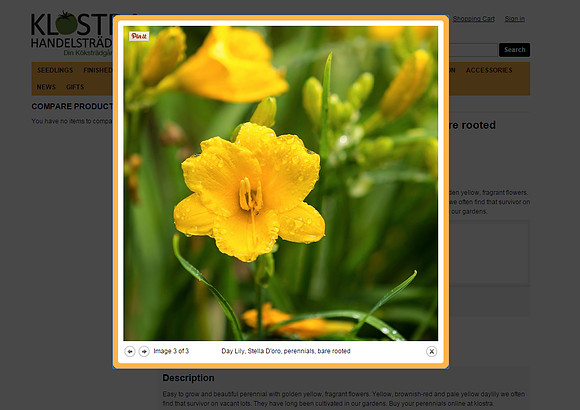Click the Pin it button on image
The height and width of the screenshot is (410, 580).
coord(139,36)
